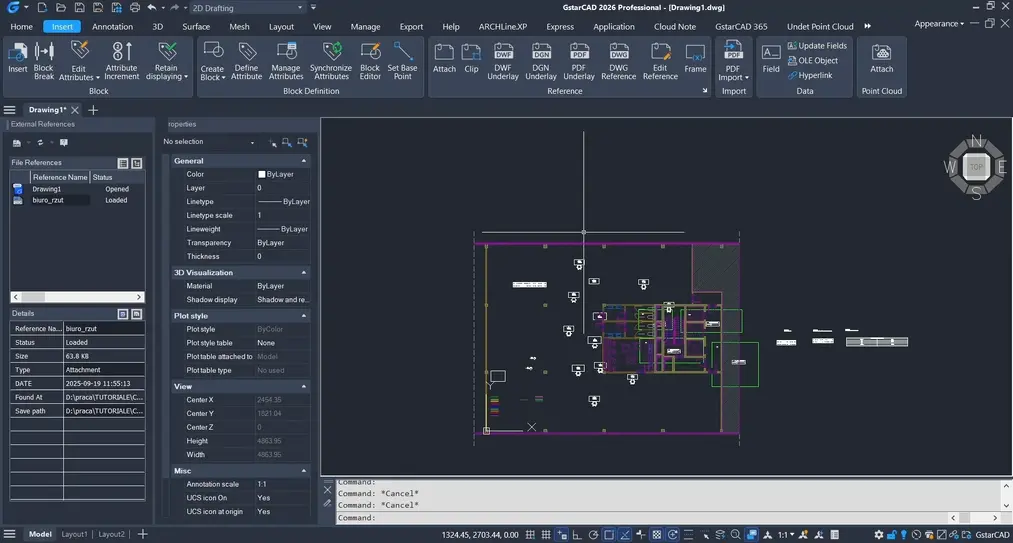Open the 2D Drafting workspace dropdown

247,8
